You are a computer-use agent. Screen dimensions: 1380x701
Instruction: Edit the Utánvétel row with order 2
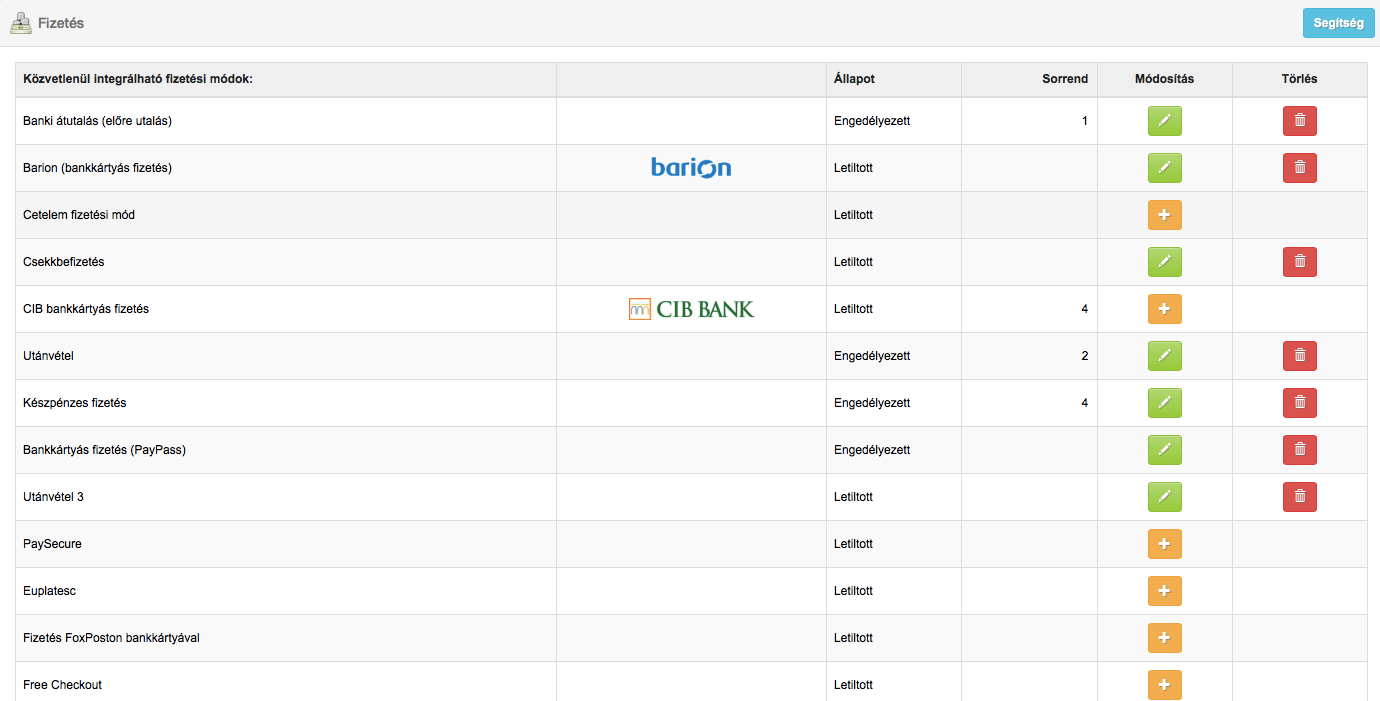pos(1164,356)
